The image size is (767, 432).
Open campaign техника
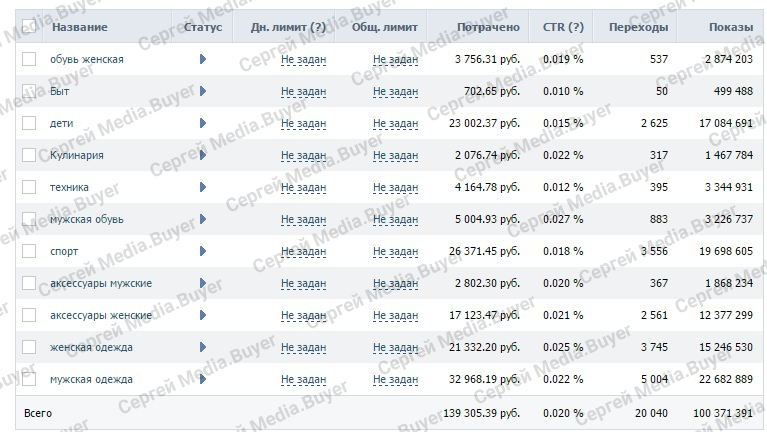coord(69,187)
